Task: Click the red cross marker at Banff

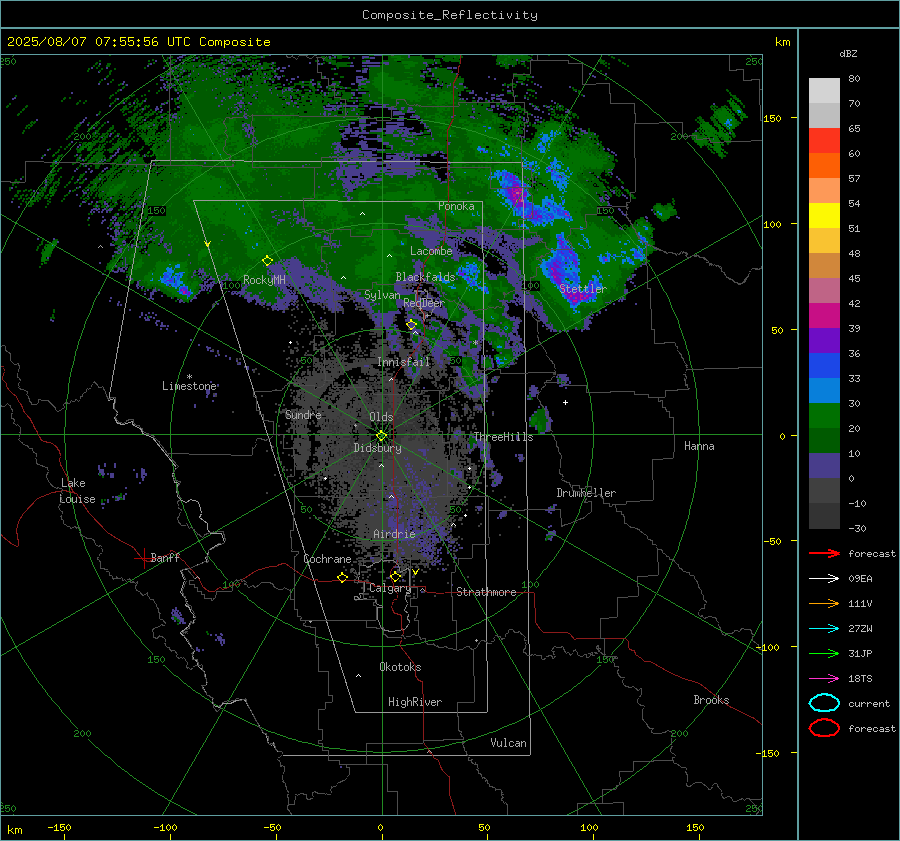Action: click(x=143, y=558)
